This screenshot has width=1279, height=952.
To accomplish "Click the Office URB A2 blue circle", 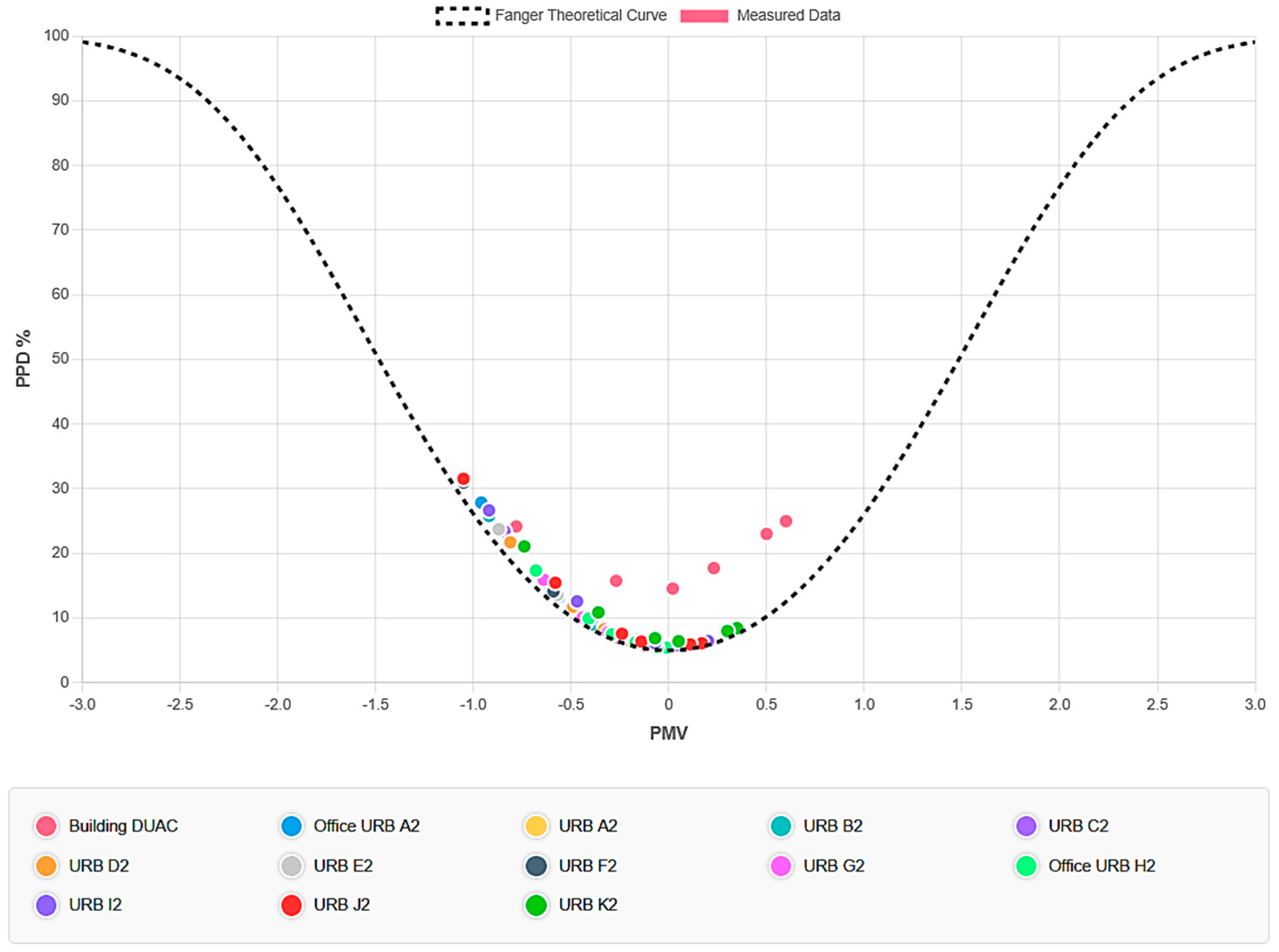I will (291, 826).
